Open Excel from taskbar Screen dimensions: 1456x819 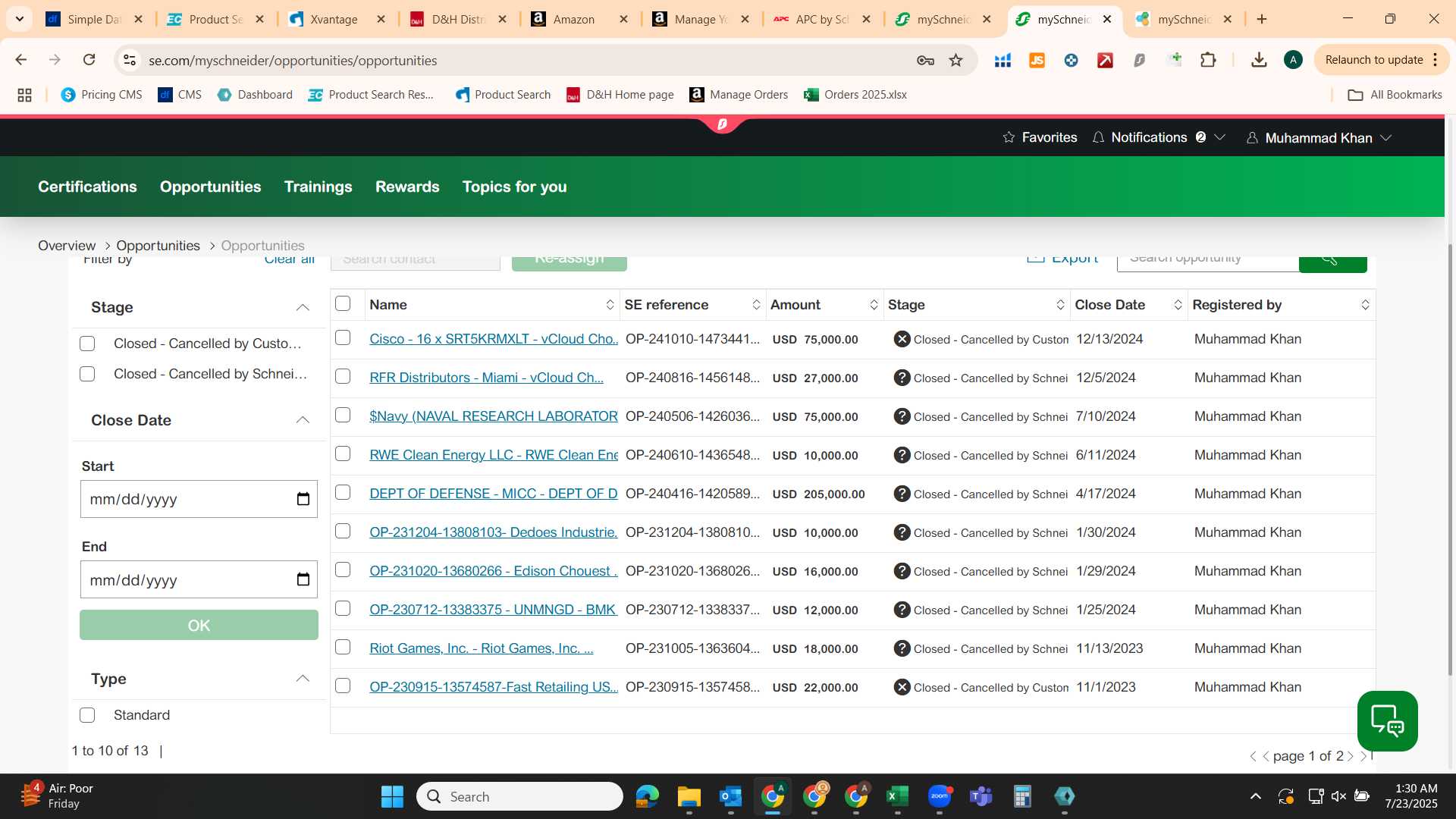pyautogui.click(x=897, y=796)
